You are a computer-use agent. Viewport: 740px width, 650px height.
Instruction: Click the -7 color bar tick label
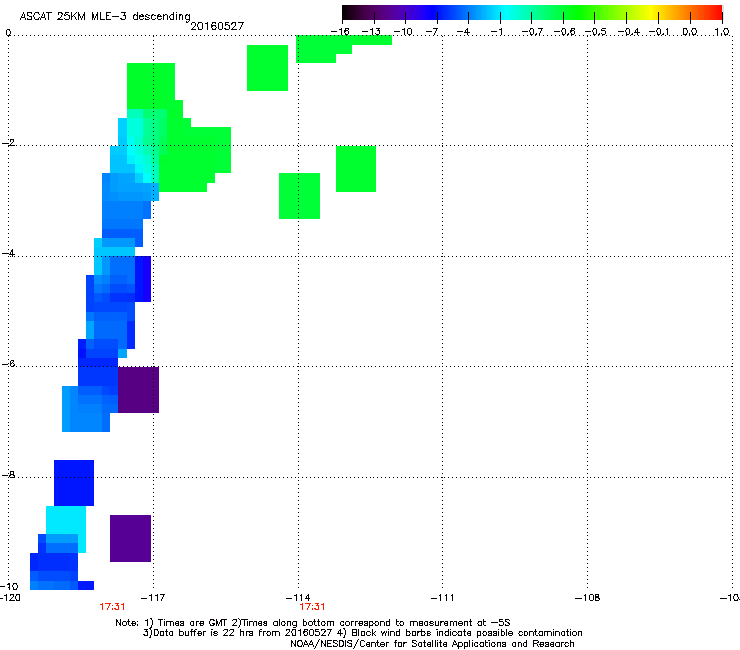tap(432, 32)
